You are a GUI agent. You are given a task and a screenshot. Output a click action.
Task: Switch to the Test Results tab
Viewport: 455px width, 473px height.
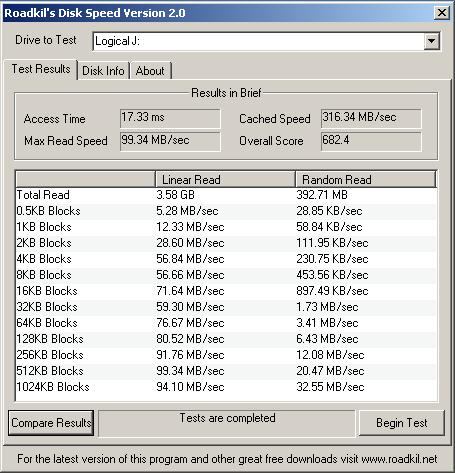click(41, 69)
